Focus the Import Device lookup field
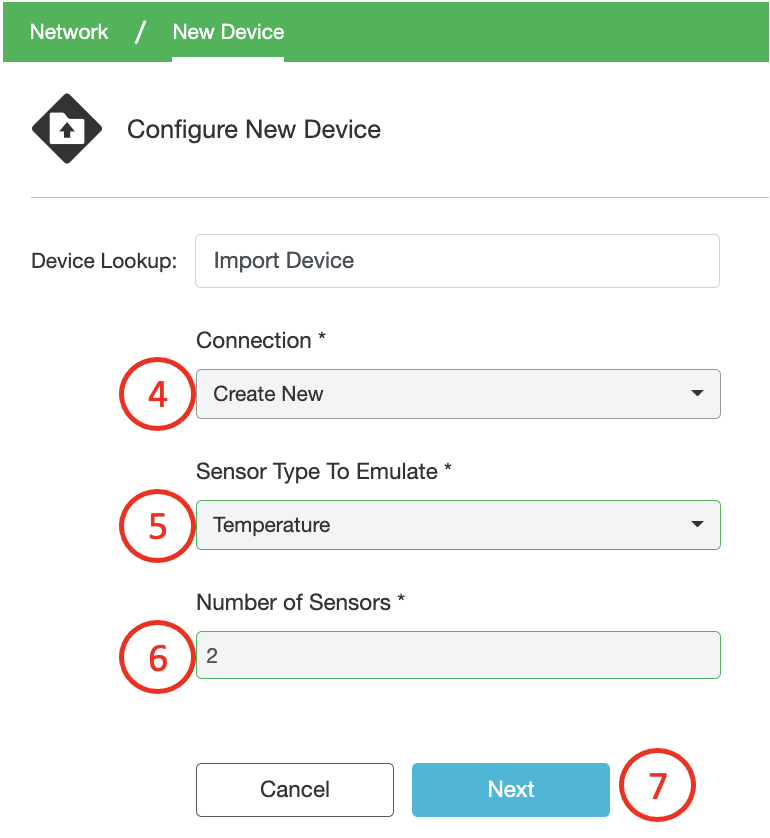 (457, 261)
